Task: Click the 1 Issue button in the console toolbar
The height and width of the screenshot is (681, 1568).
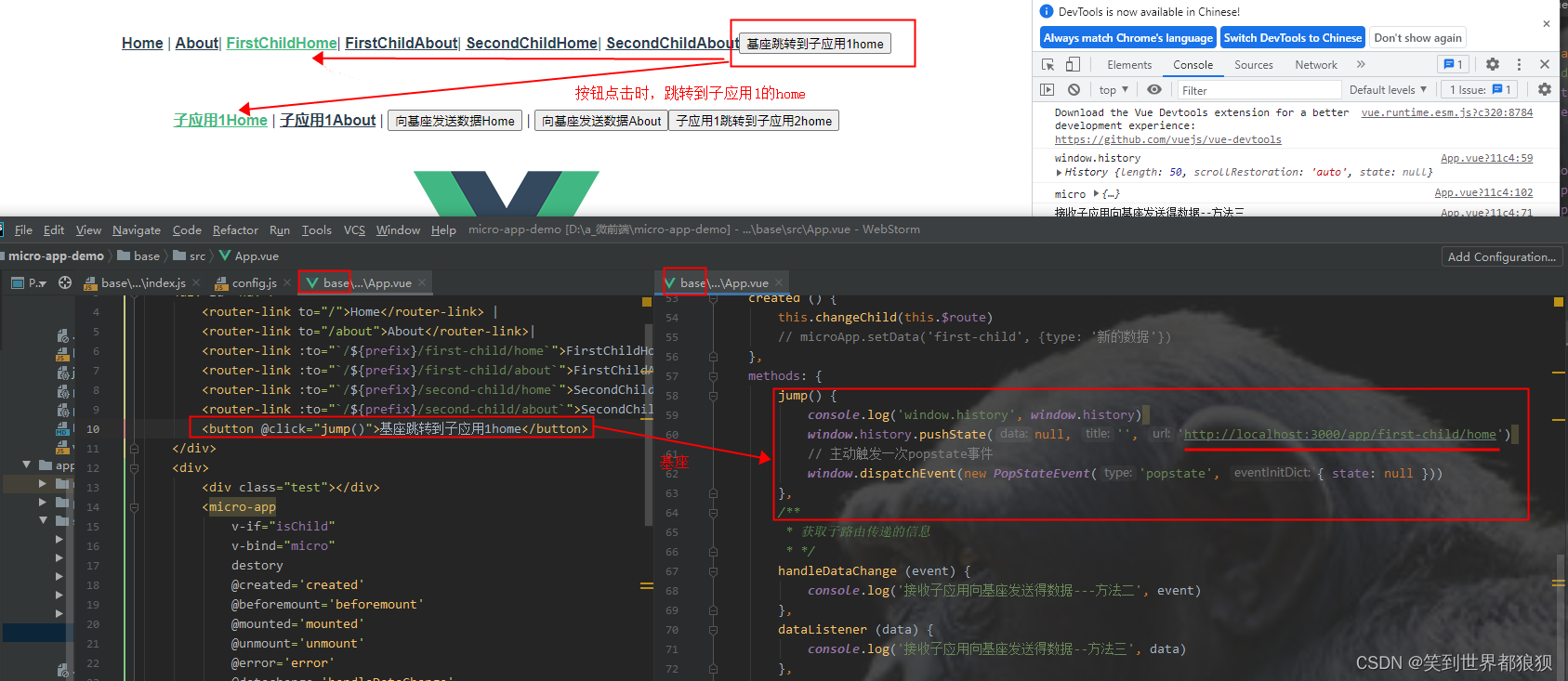Action: tap(1480, 90)
